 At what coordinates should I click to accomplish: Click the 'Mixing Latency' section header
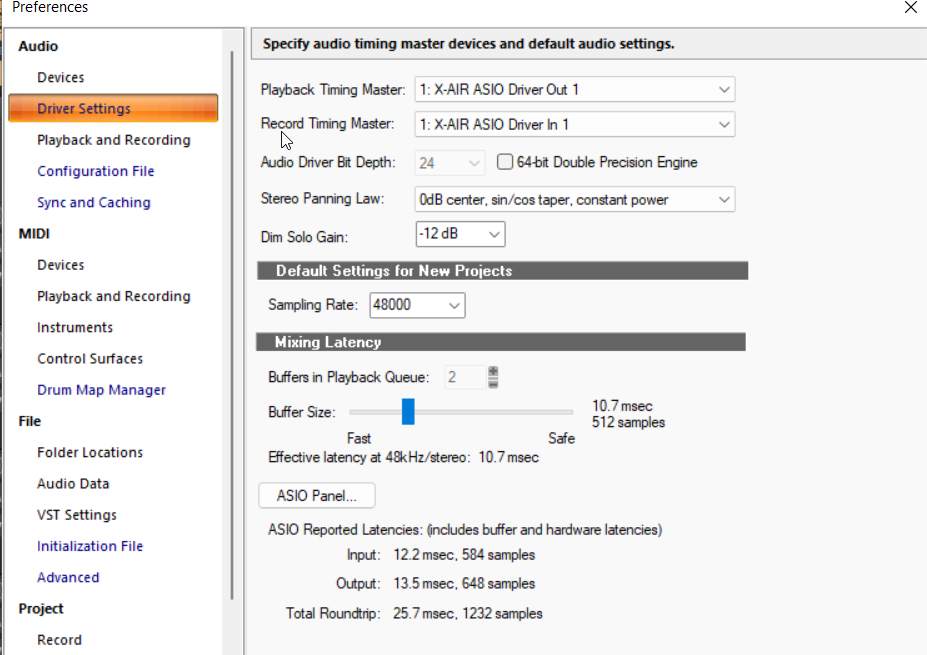tap(501, 342)
